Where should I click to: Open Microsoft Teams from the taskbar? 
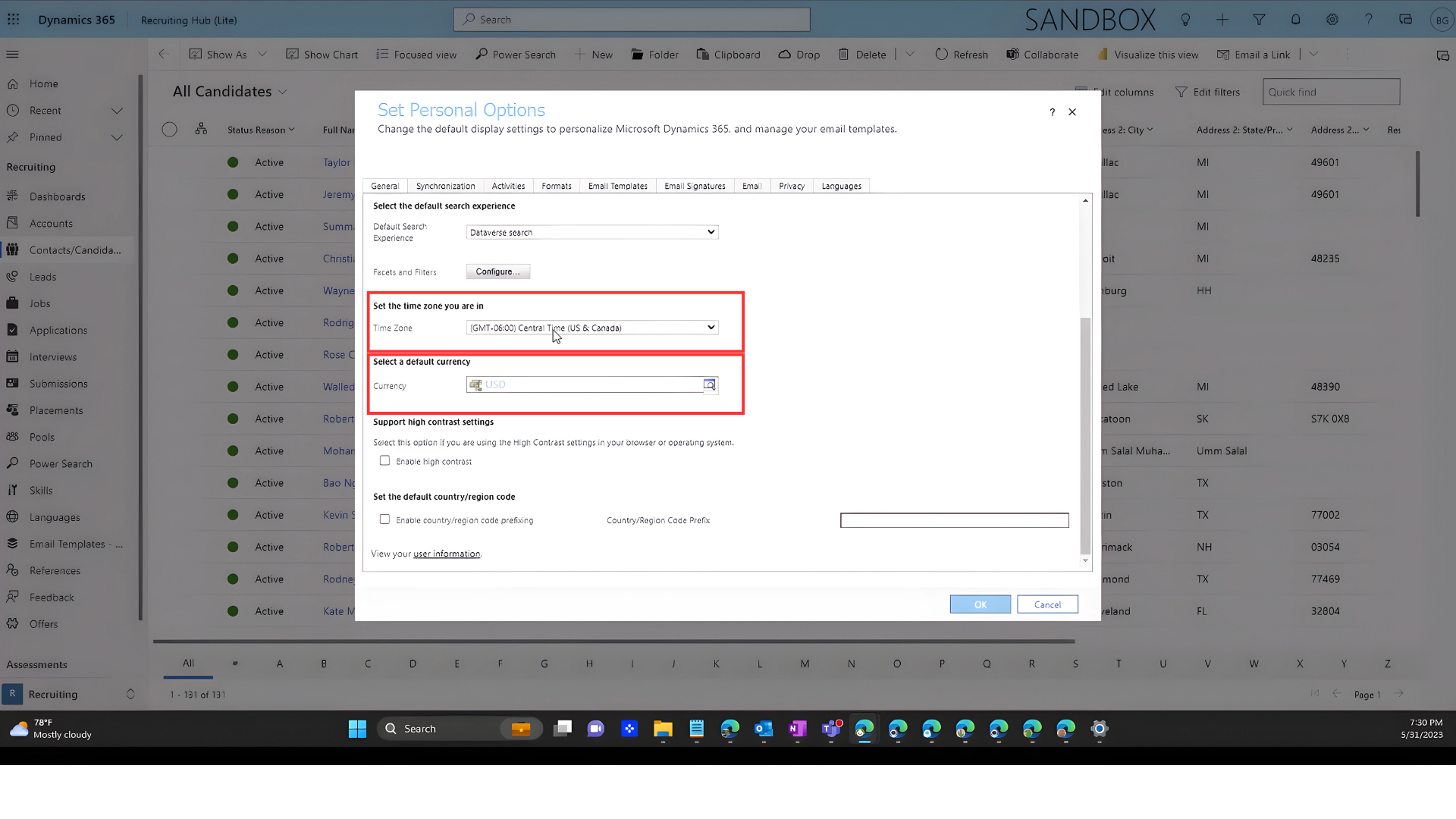tap(831, 729)
